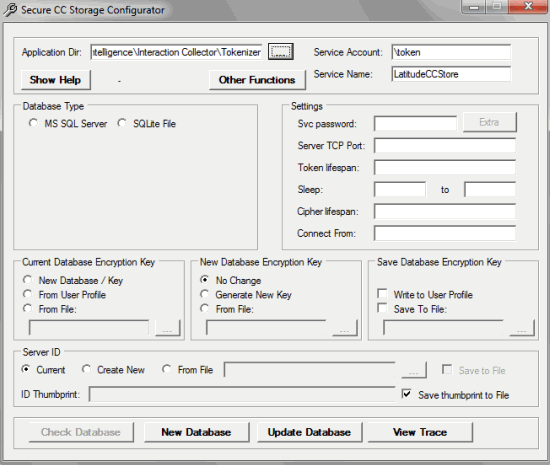
Task: Click the Check Database button
Action: tap(81, 432)
